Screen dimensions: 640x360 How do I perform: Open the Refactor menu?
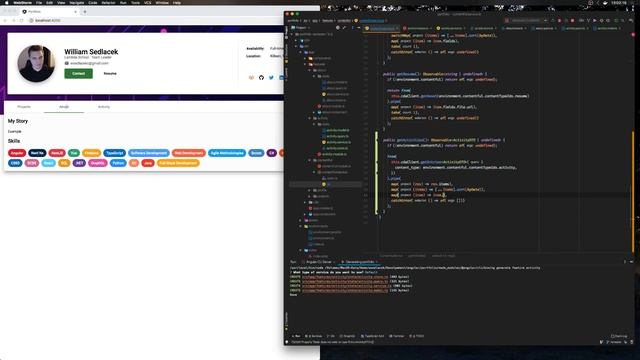click(x=108, y=2)
